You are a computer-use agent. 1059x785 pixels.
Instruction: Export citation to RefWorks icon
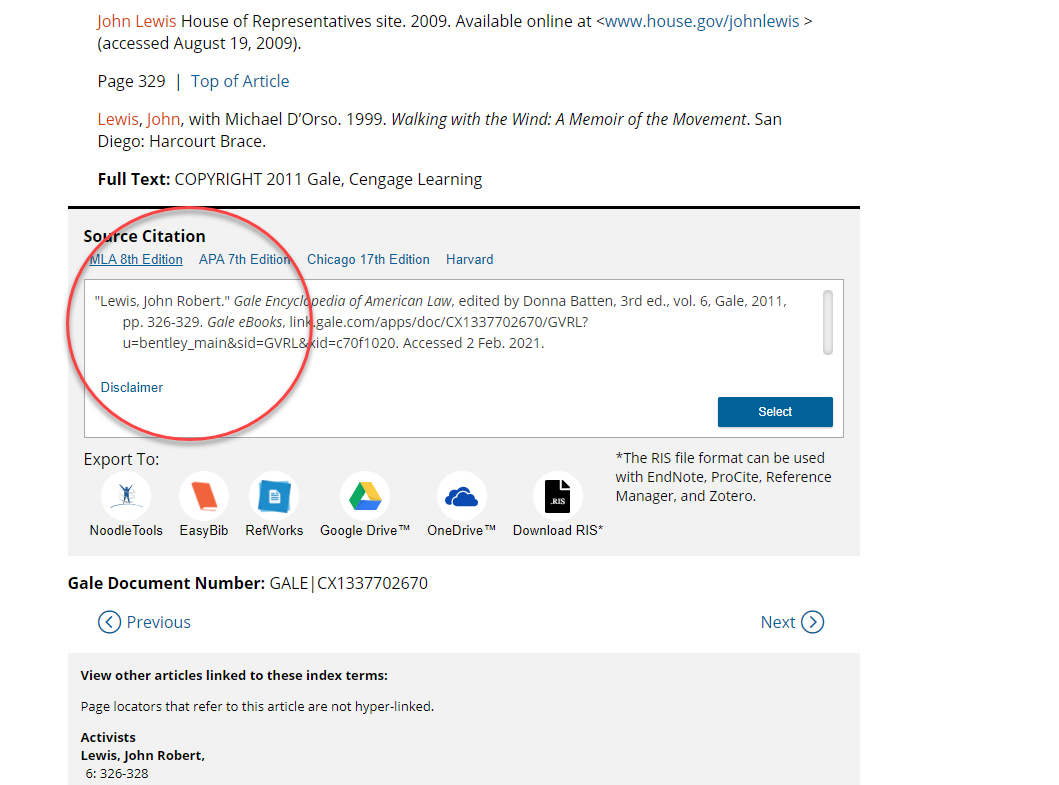(274, 496)
